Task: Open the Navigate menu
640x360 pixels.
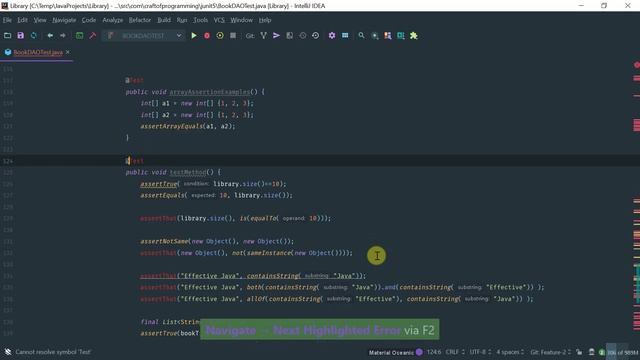Action: pyautogui.click(x=64, y=20)
